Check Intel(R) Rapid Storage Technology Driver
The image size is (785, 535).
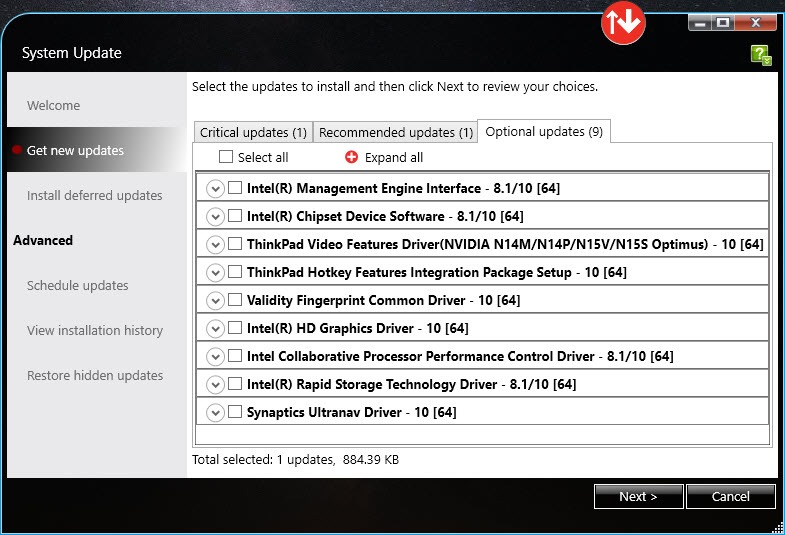point(235,384)
